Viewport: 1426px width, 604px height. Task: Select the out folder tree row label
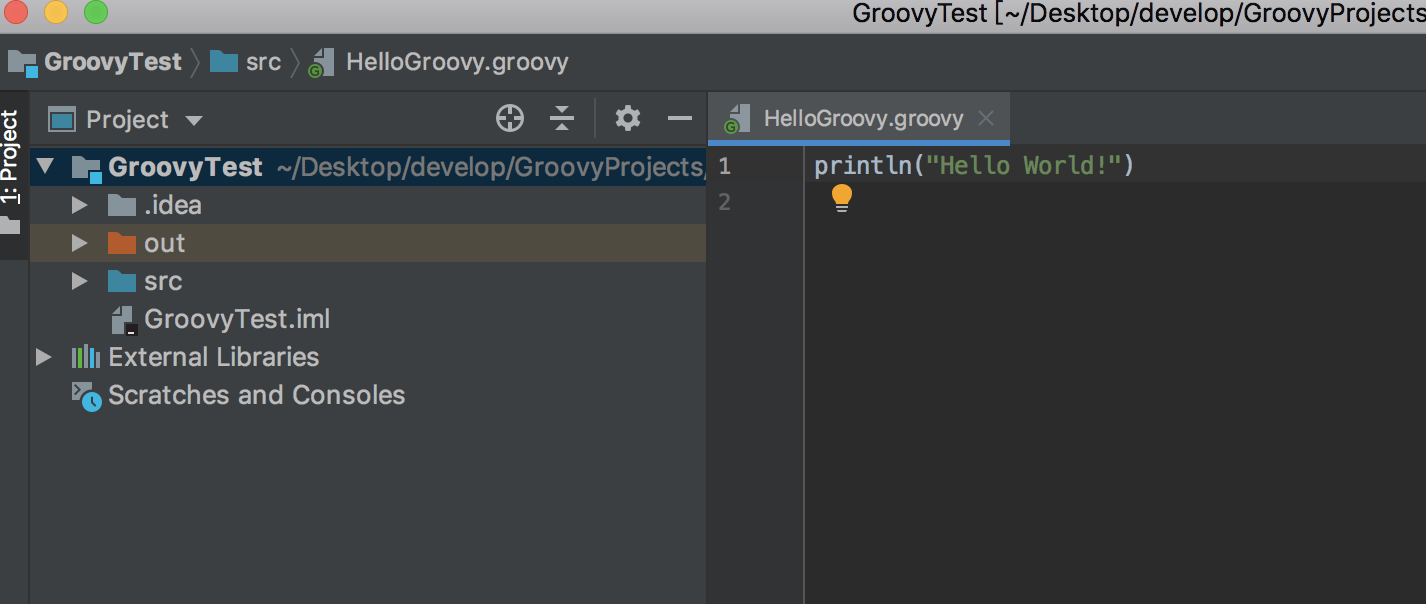click(165, 243)
